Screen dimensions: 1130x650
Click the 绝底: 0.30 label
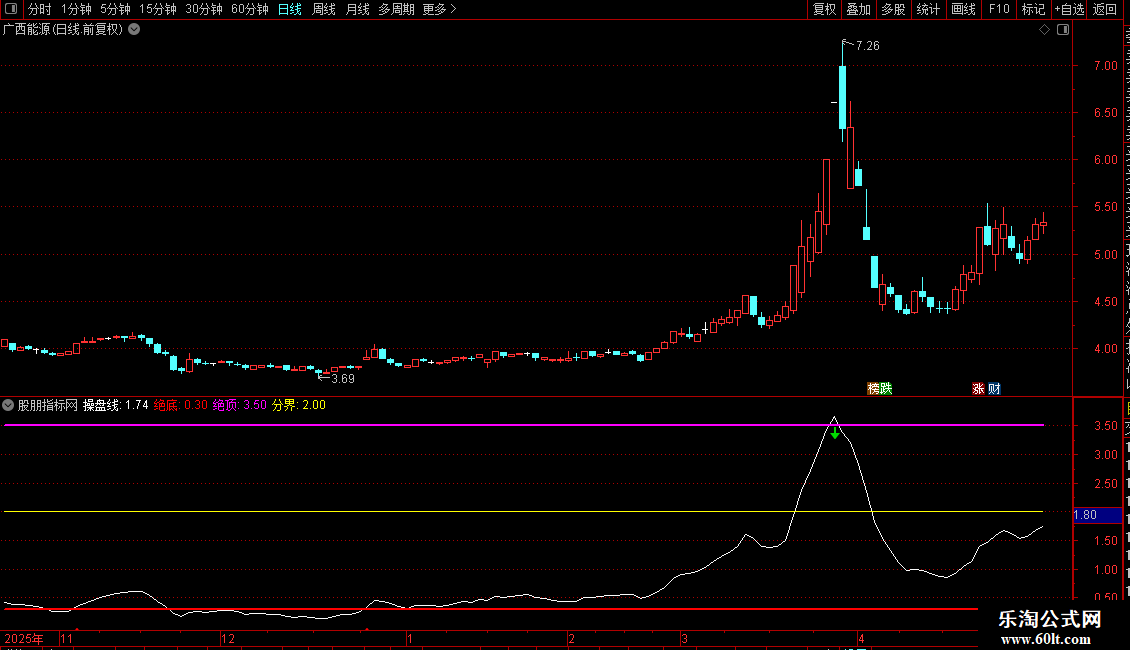(x=180, y=405)
